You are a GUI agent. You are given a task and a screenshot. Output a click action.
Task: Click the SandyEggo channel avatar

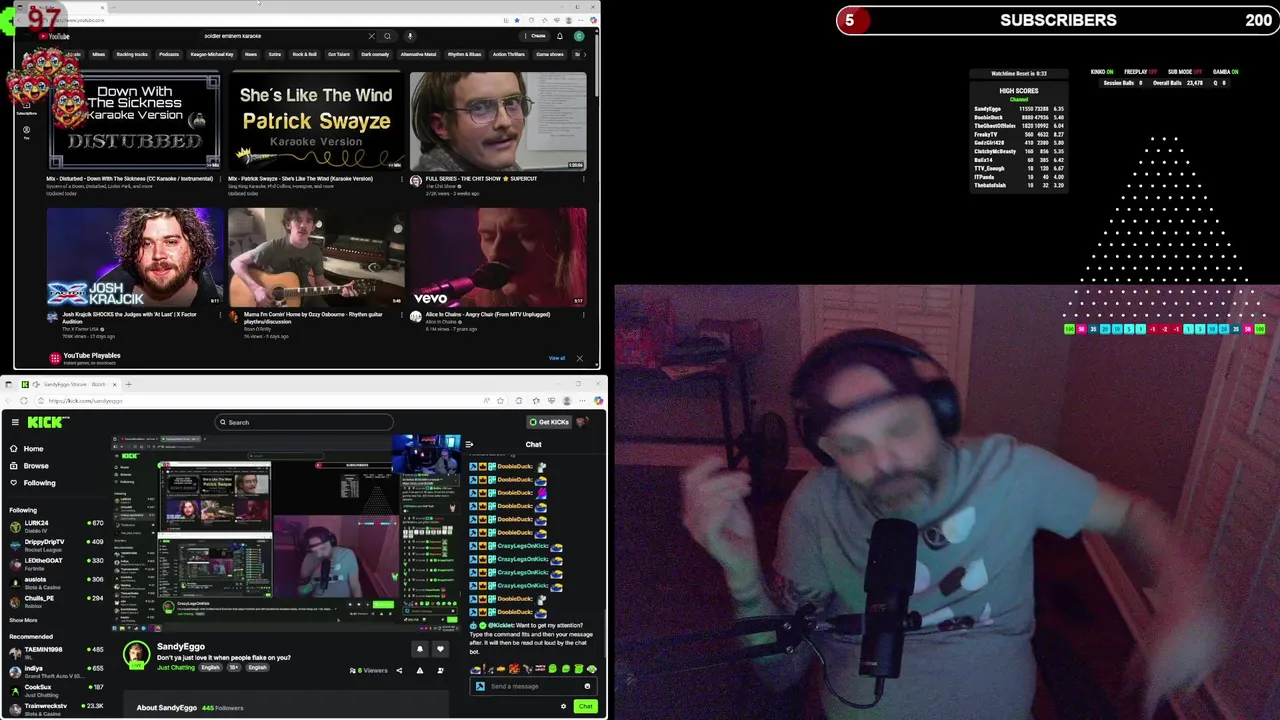[136, 655]
